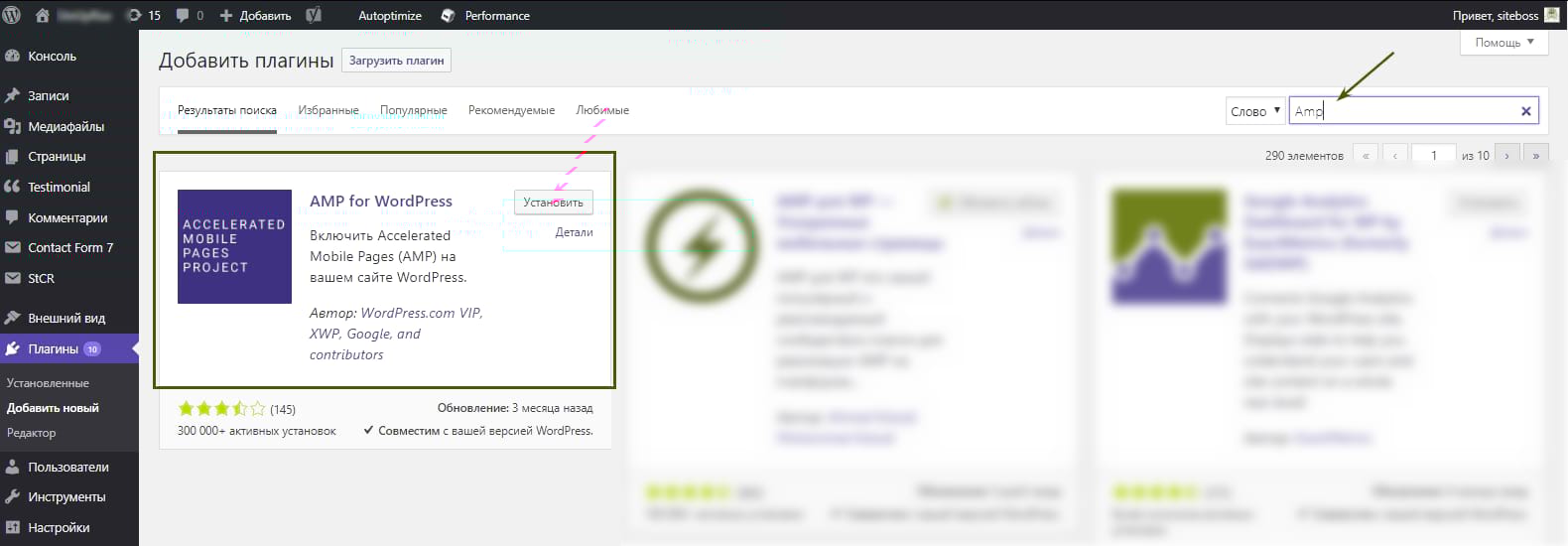Open the WordPress.com VIP author link

point(421,313)
